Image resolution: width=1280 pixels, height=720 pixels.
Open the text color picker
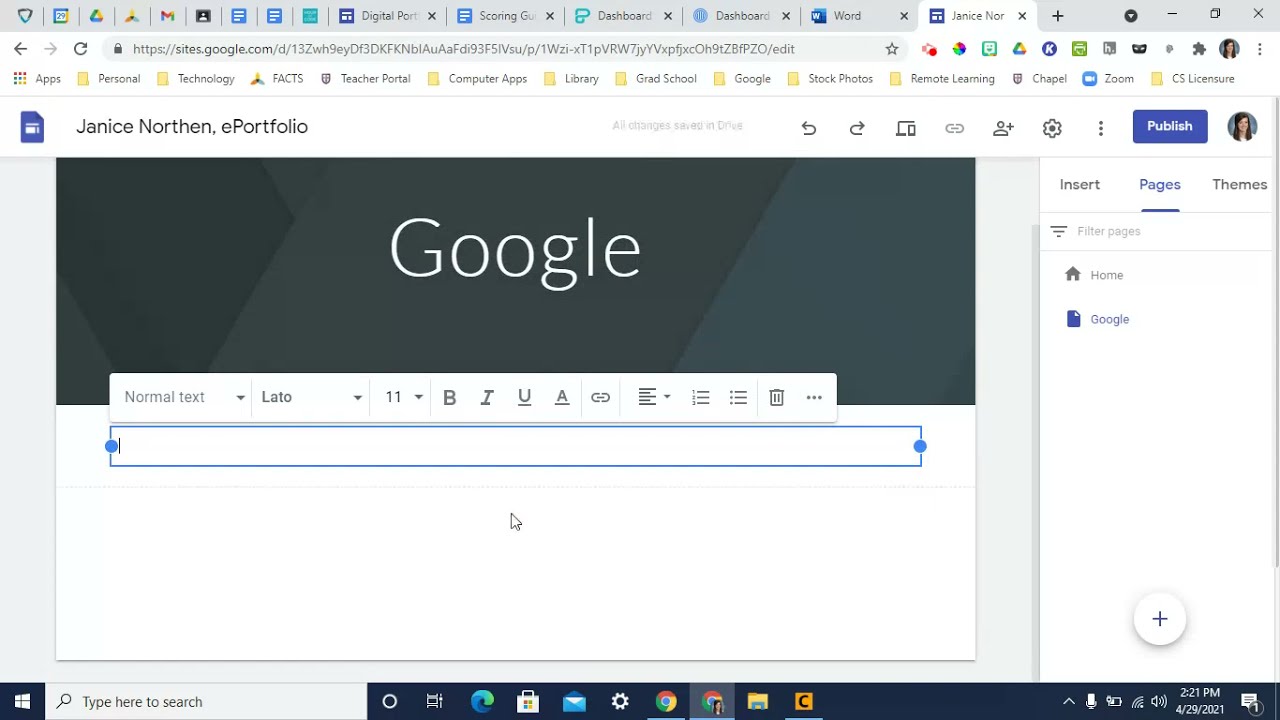click(562, 397)
